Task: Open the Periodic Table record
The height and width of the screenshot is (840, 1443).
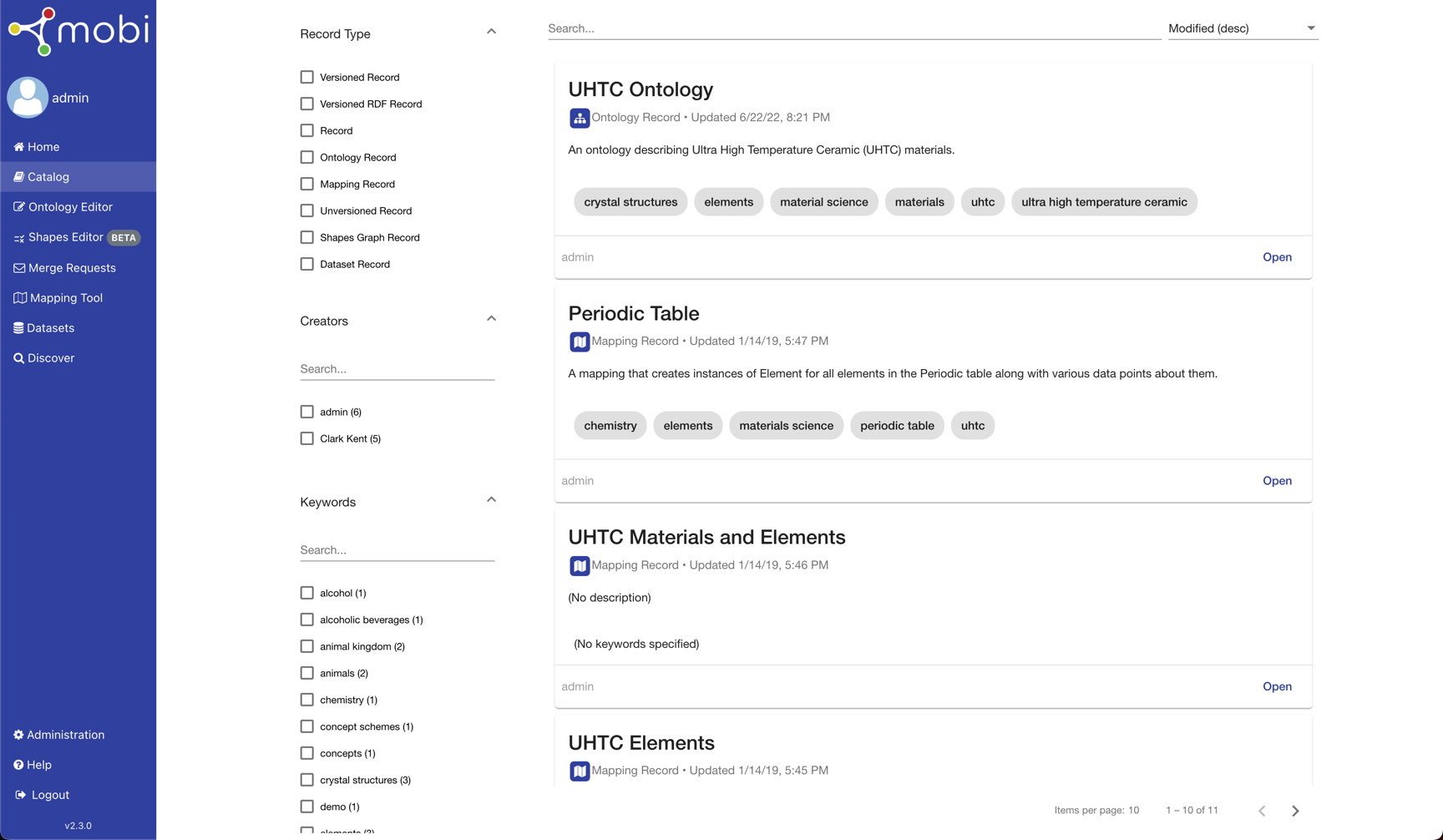Action: pyautogui.click(x=1277, y=480)
